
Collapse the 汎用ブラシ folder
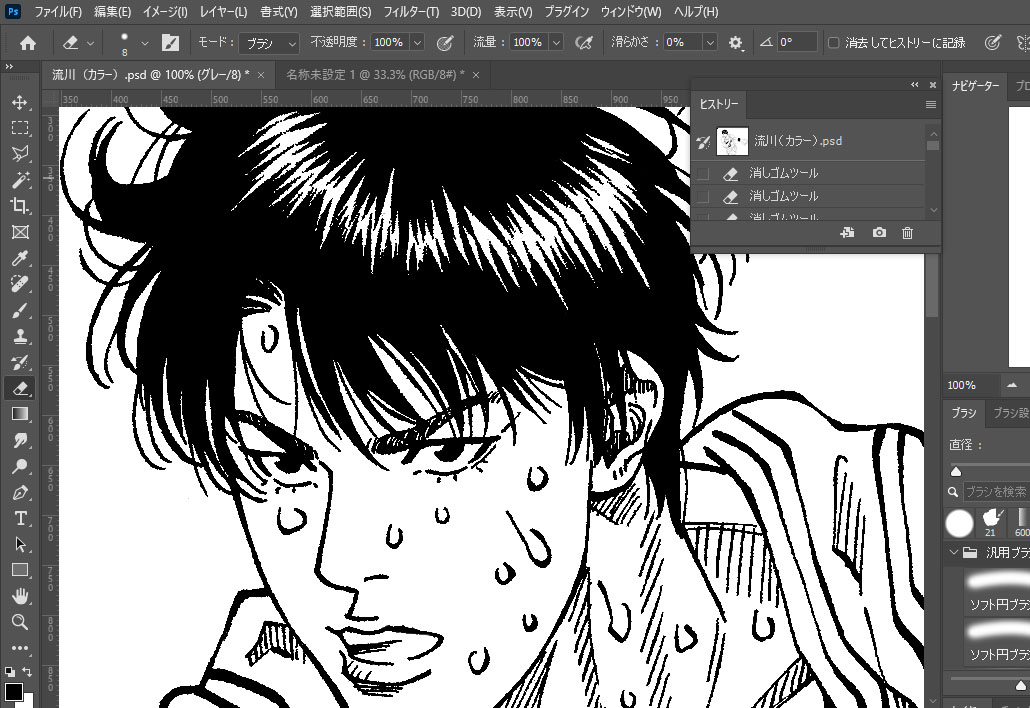(954, 552)
